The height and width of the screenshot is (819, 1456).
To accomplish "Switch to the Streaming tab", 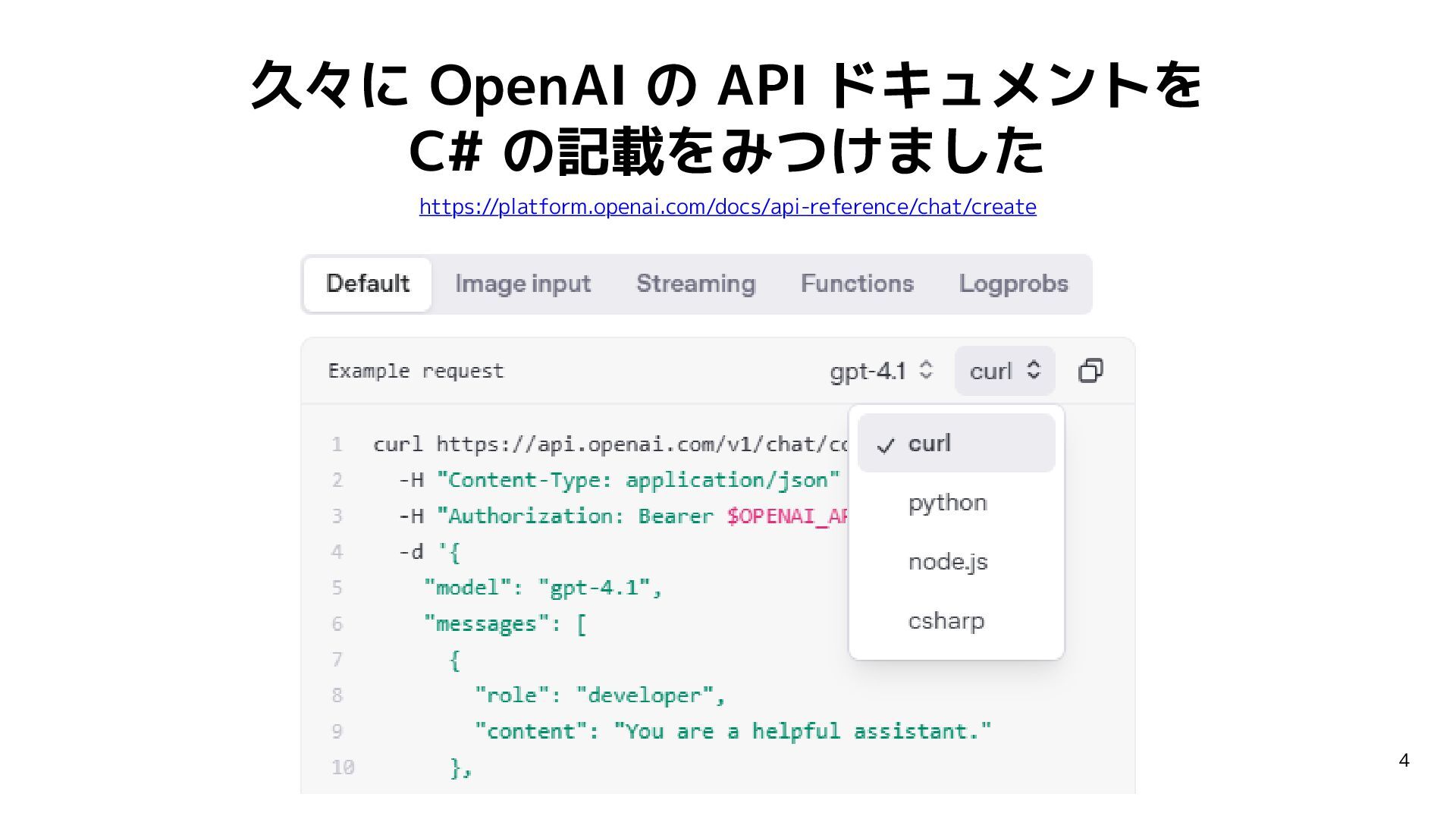I will [x=695, y=284].
